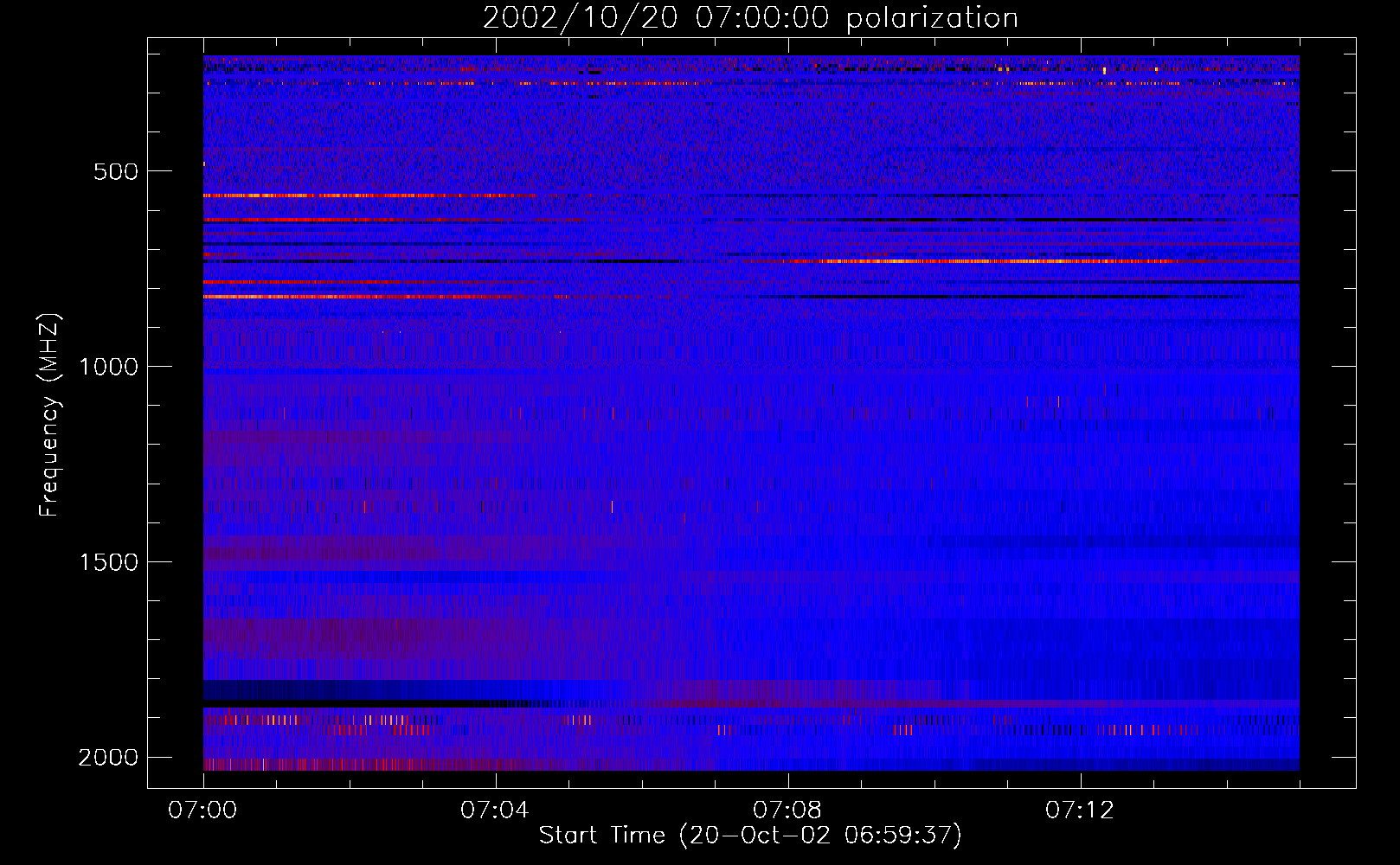The image size is (1400, 865).
Task: Select the 500 frequency axis label
Action: pos(115,171)
